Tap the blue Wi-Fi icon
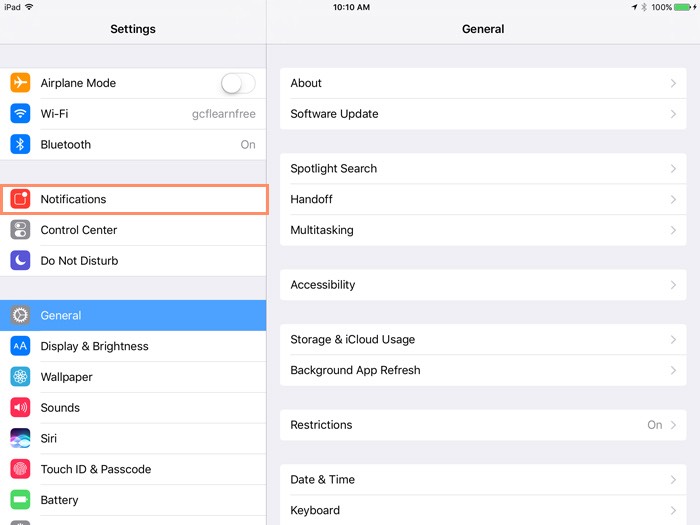Screen dimensions: 700x525 pos(20,114)
